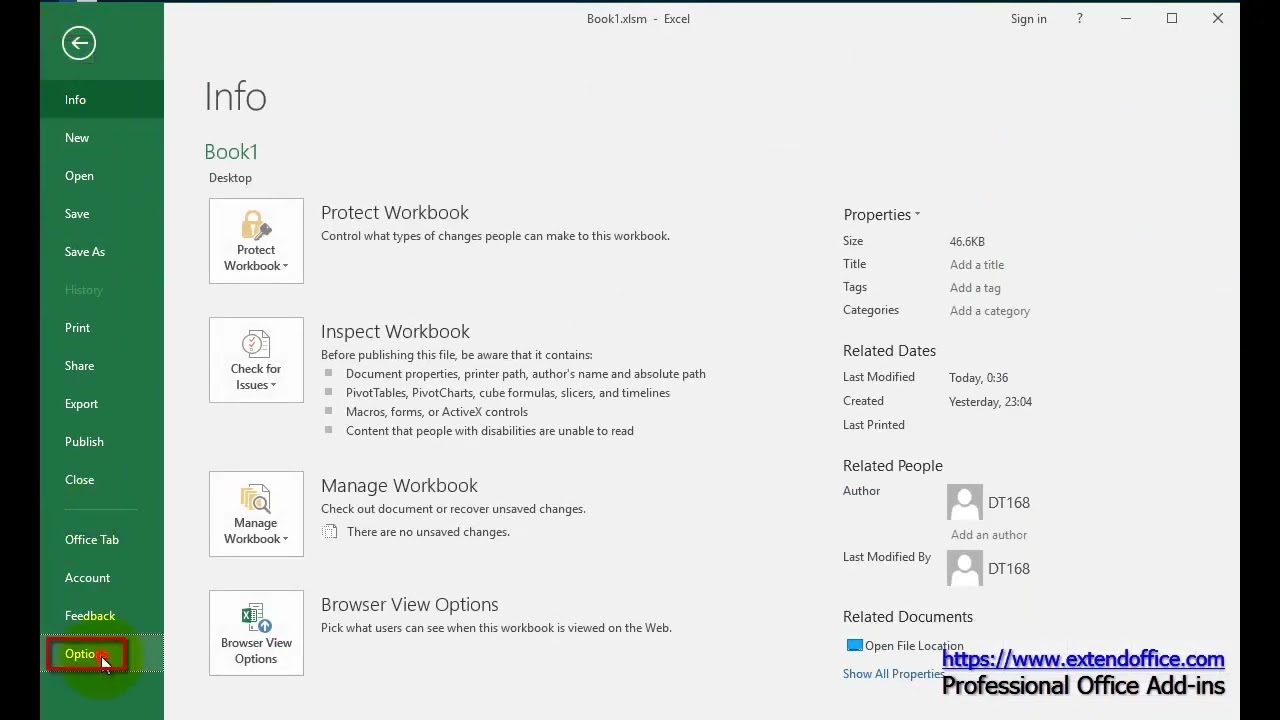This screenshot has height=720, width=1280.
Task: Open Excel Options from the sidebar
Action: coord(102,654)
